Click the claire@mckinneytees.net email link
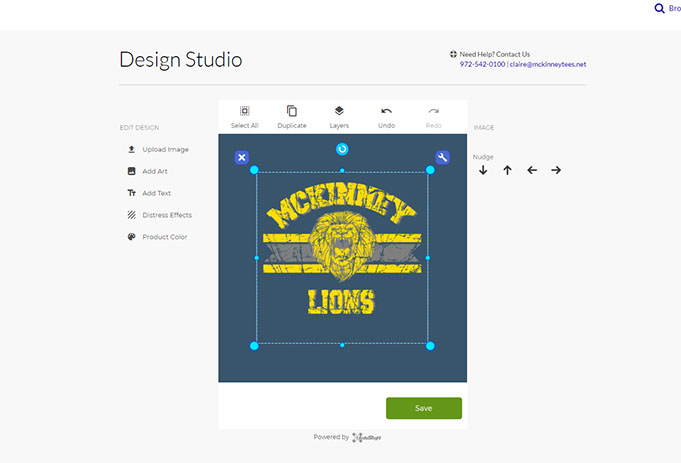 coord(547,64)
